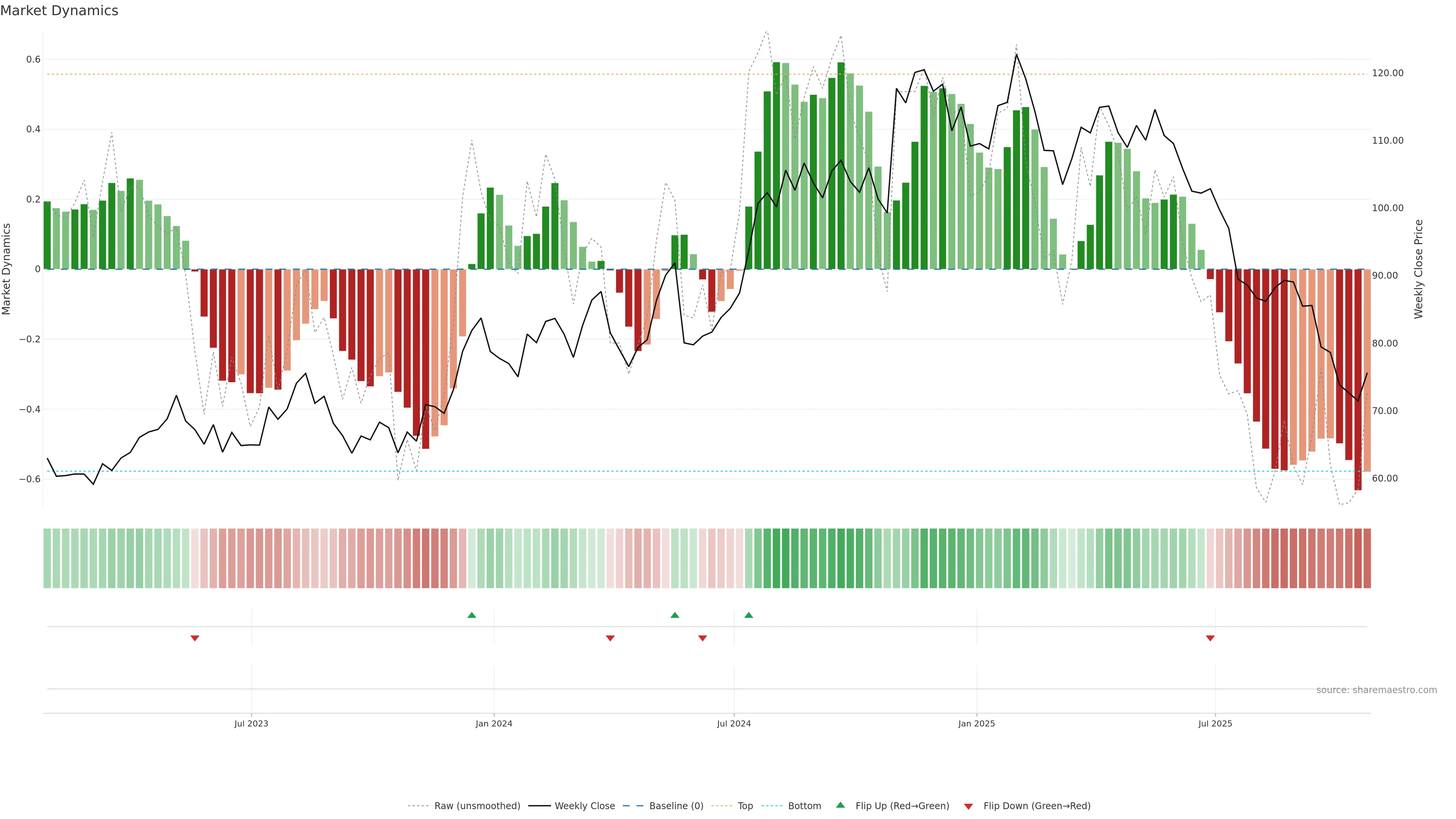Click the red Flip Down triangle before Jul 2023

(x=195, y=638)
